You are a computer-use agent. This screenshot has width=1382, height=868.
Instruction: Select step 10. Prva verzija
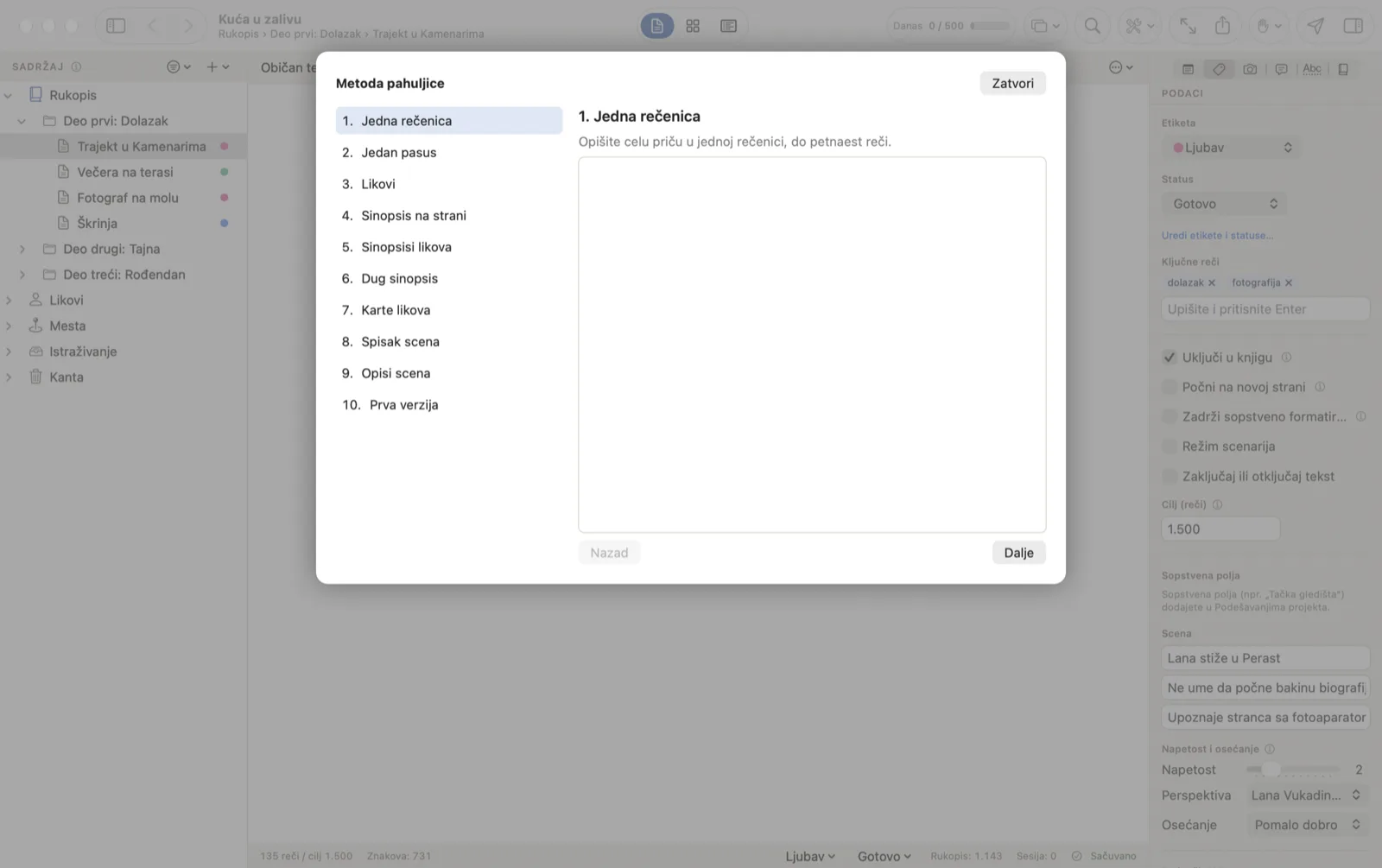pos(448,404)
